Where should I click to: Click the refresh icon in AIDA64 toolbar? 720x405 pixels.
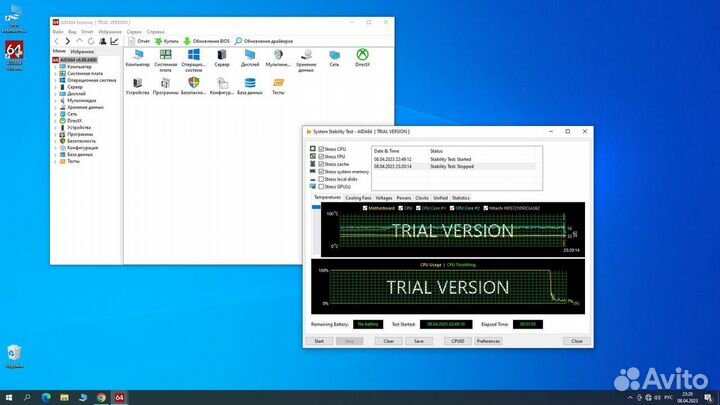pyautogui.click(x=91, y=41)
